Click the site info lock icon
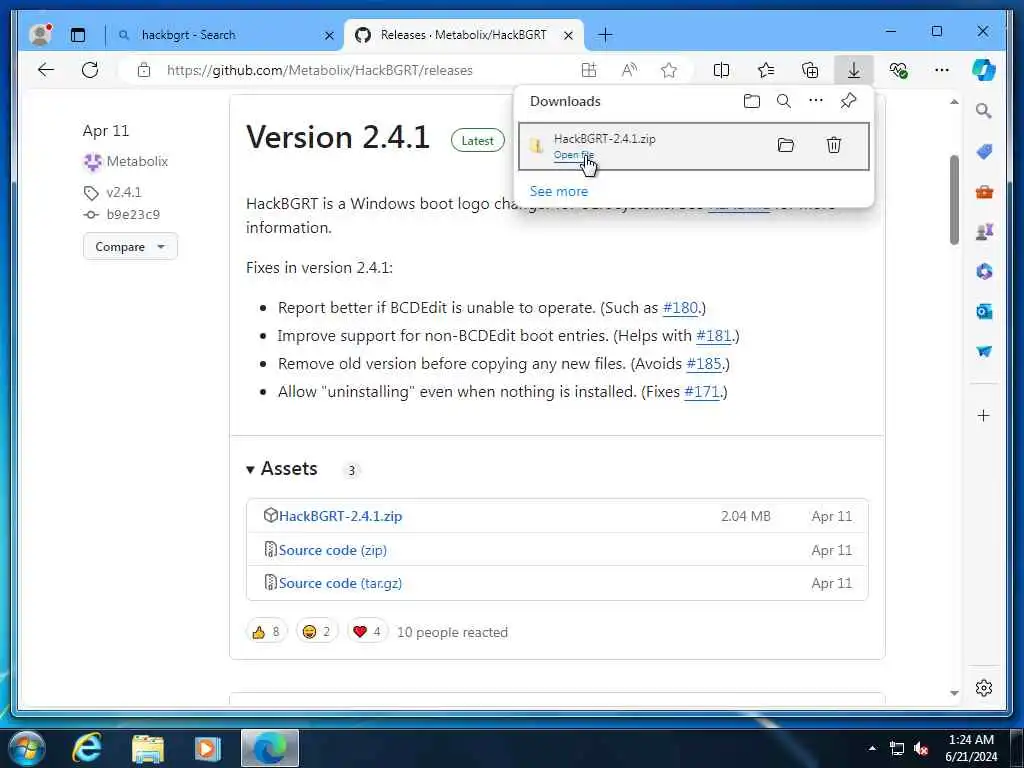The image size is (1024, 768). pos(144,70)
